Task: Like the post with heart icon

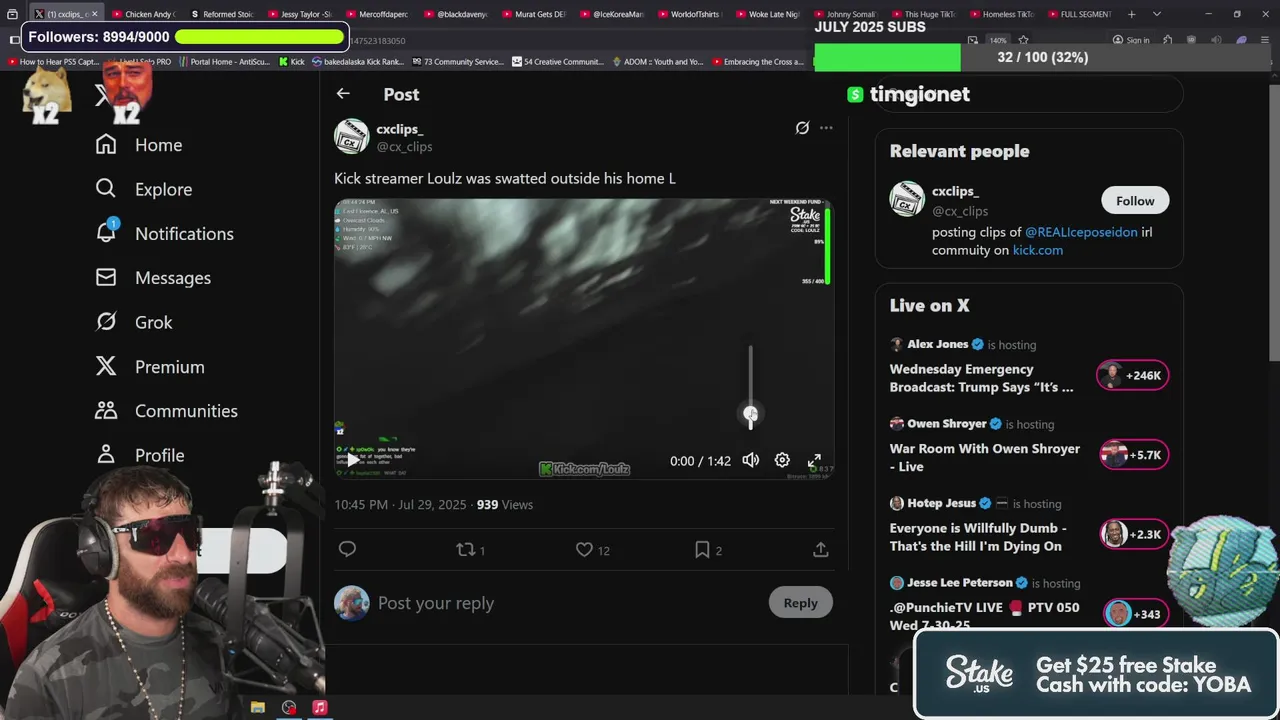Action: click(584, 549)
